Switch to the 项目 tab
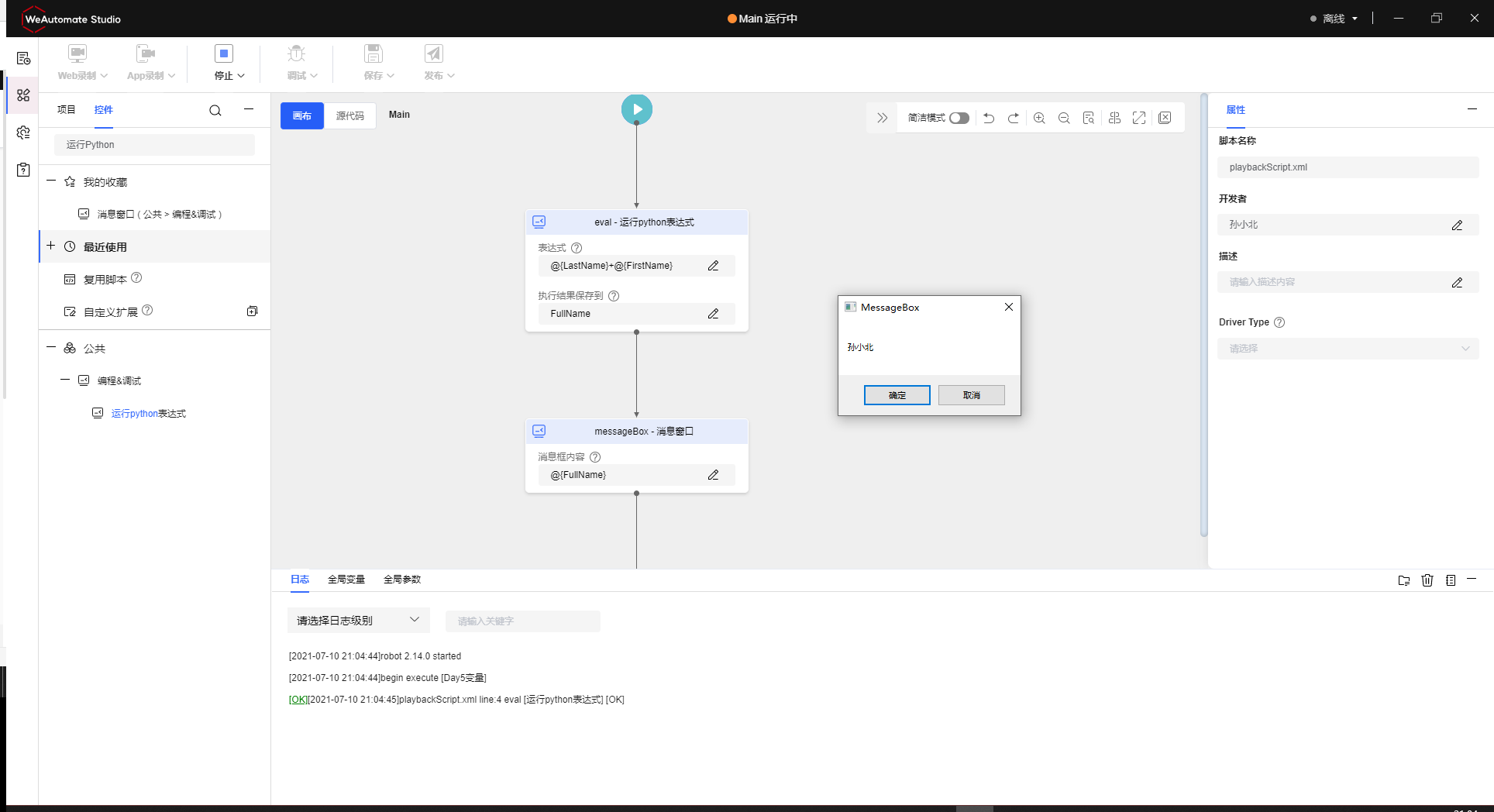The height and width of the screenshot is (812, 1494). [x=67, y=110]
